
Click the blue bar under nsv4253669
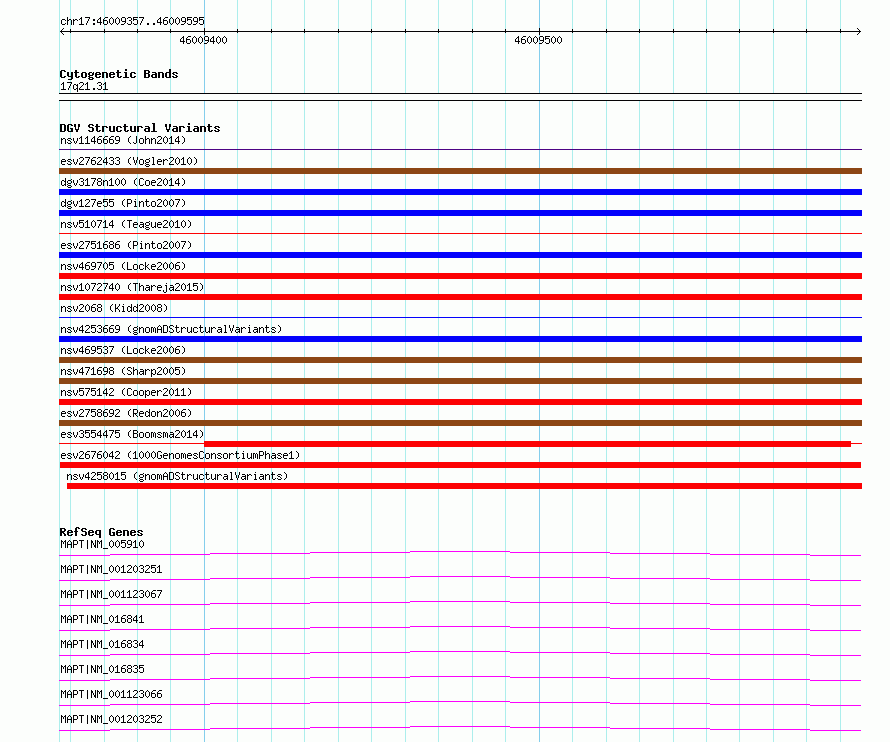tap(460, 339)
